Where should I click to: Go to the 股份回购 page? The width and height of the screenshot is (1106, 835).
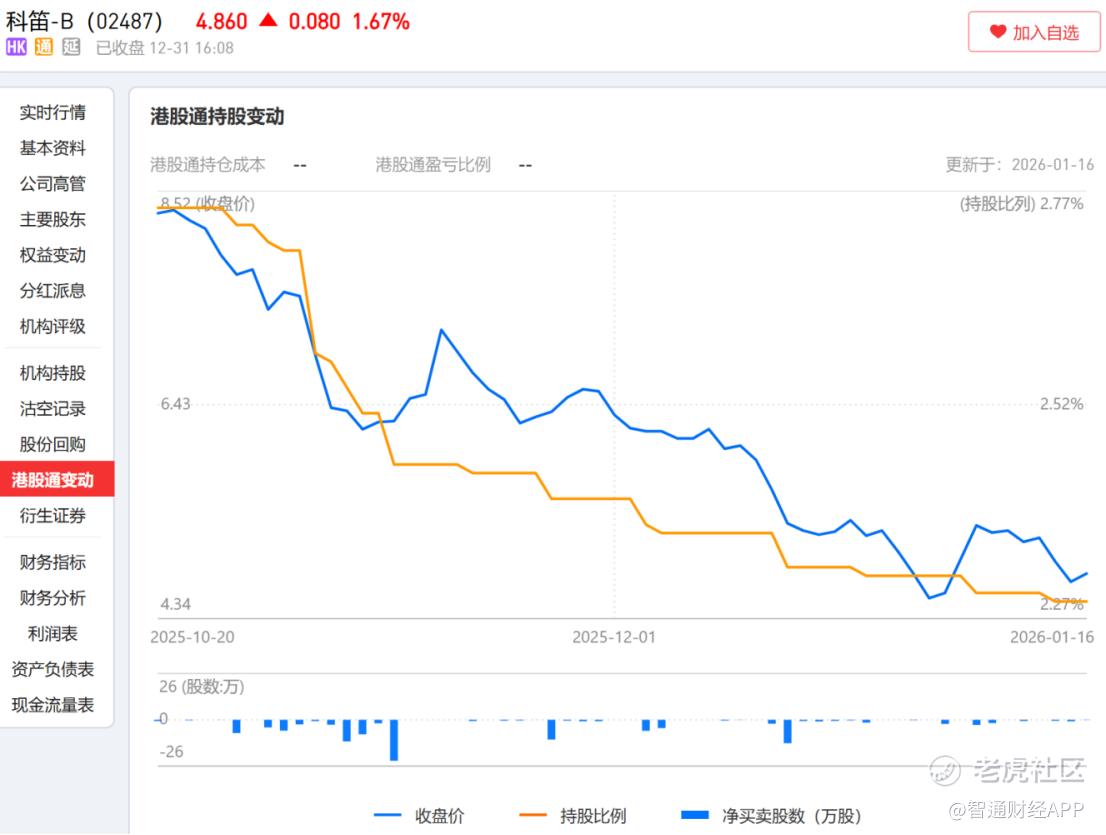pos(53,445)
